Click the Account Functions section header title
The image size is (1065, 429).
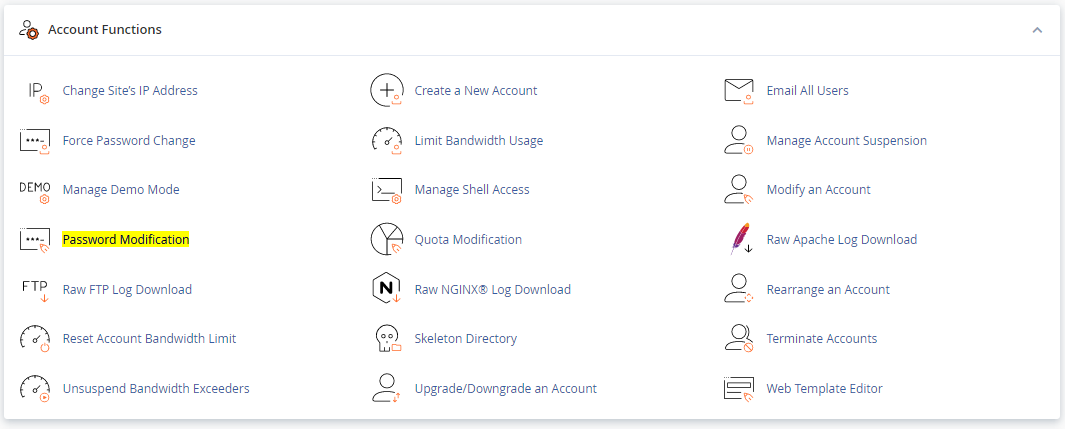(x=105, y=30)
